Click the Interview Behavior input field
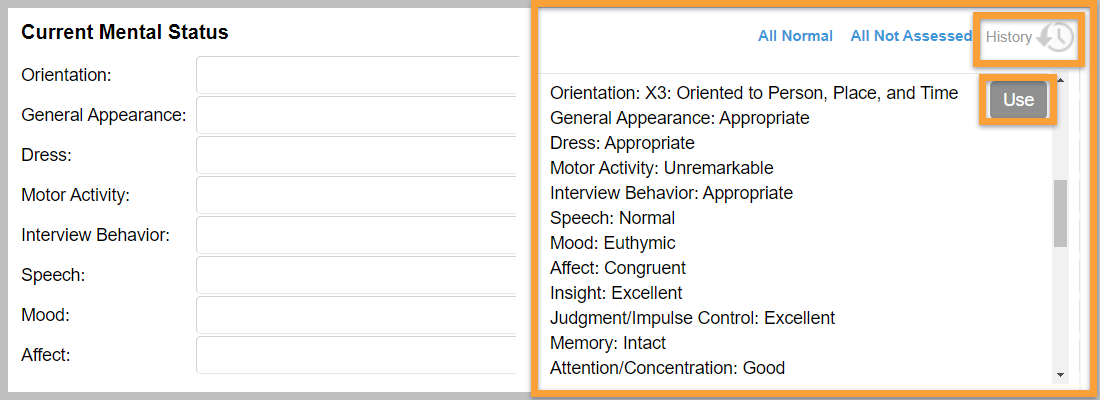The width and height of the screenshot is (1100, 400). [x=360, y=235]
